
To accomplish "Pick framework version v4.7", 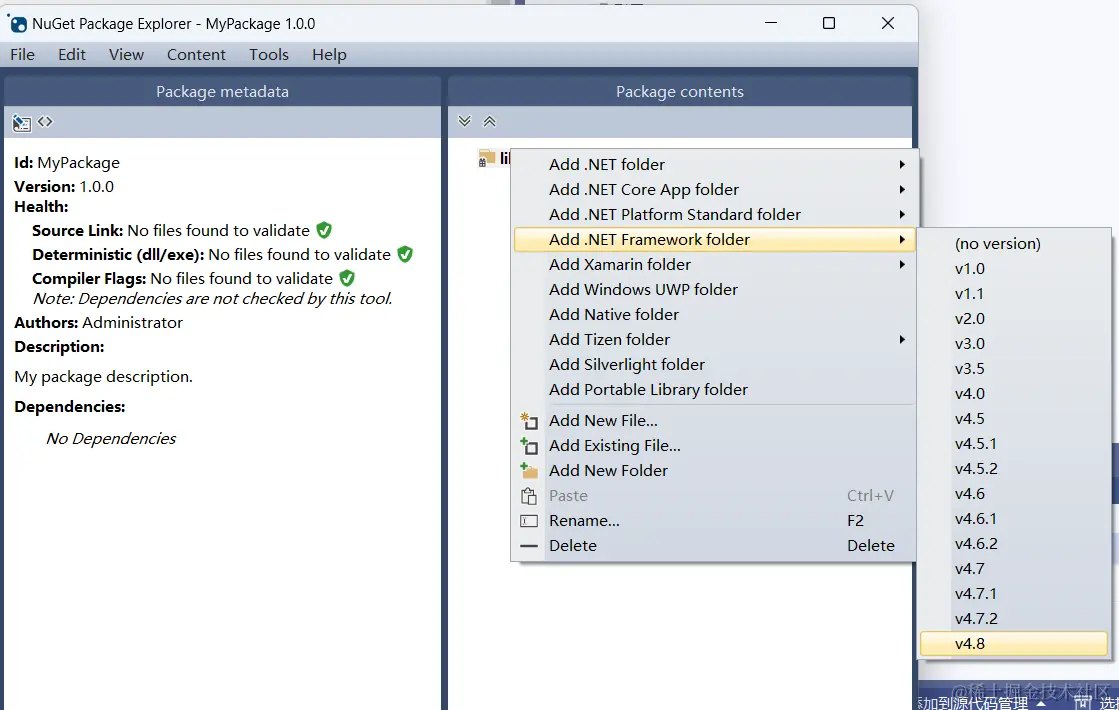I will [1014, 569].
